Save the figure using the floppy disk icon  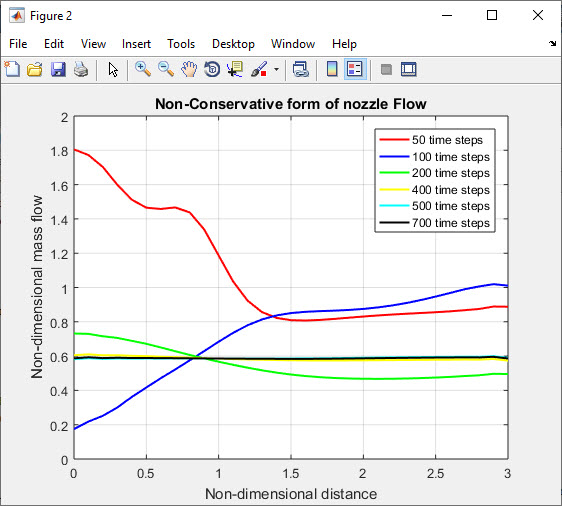58,69
